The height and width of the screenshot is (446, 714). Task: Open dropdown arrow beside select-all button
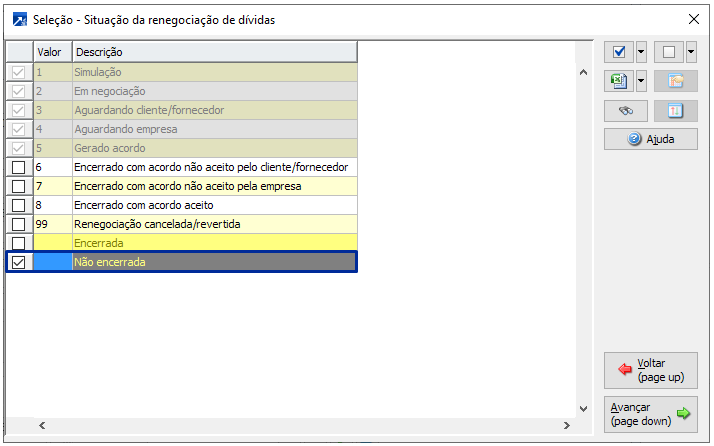click(x=641, y=52)
